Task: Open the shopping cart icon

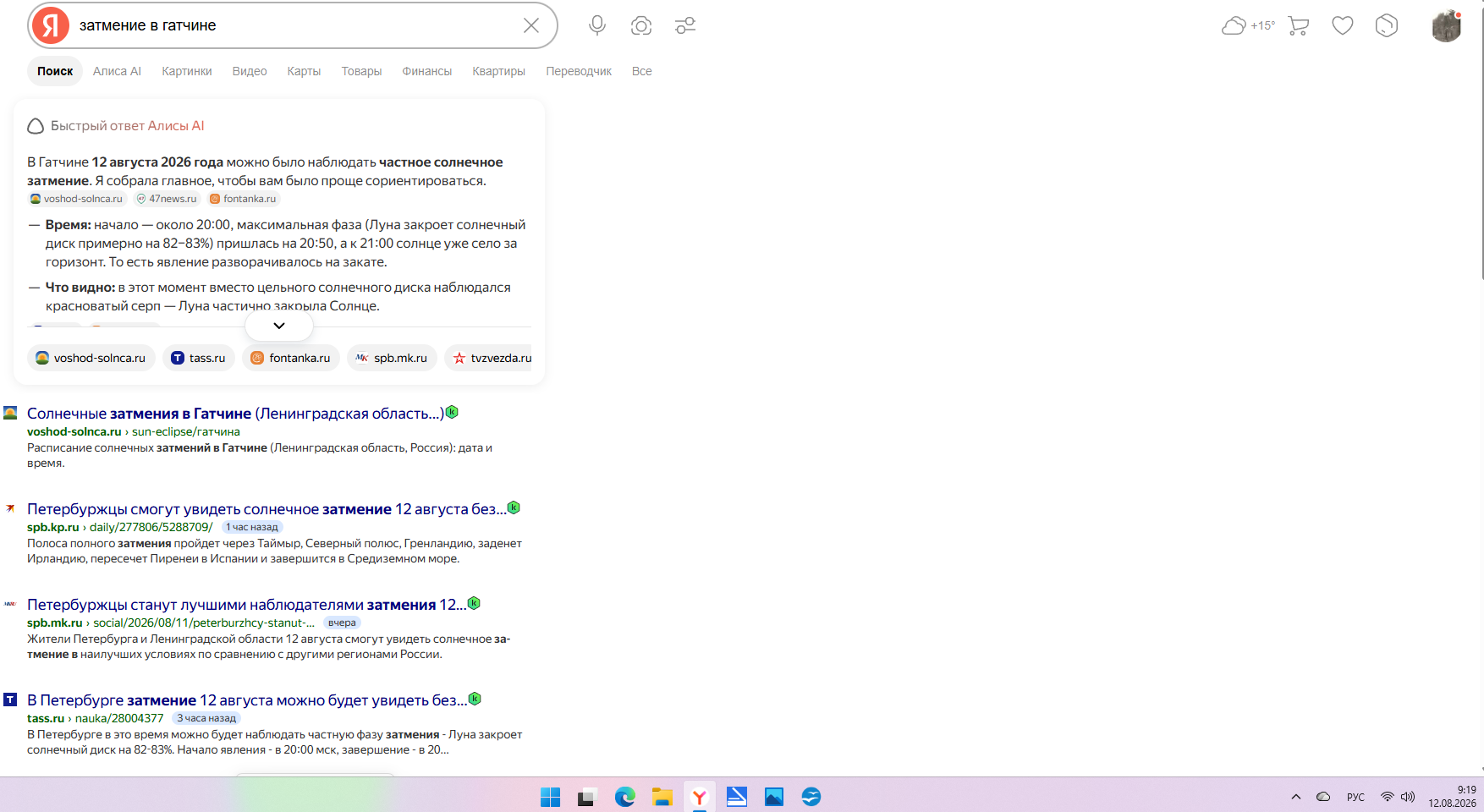Action: coord(1299,25)
